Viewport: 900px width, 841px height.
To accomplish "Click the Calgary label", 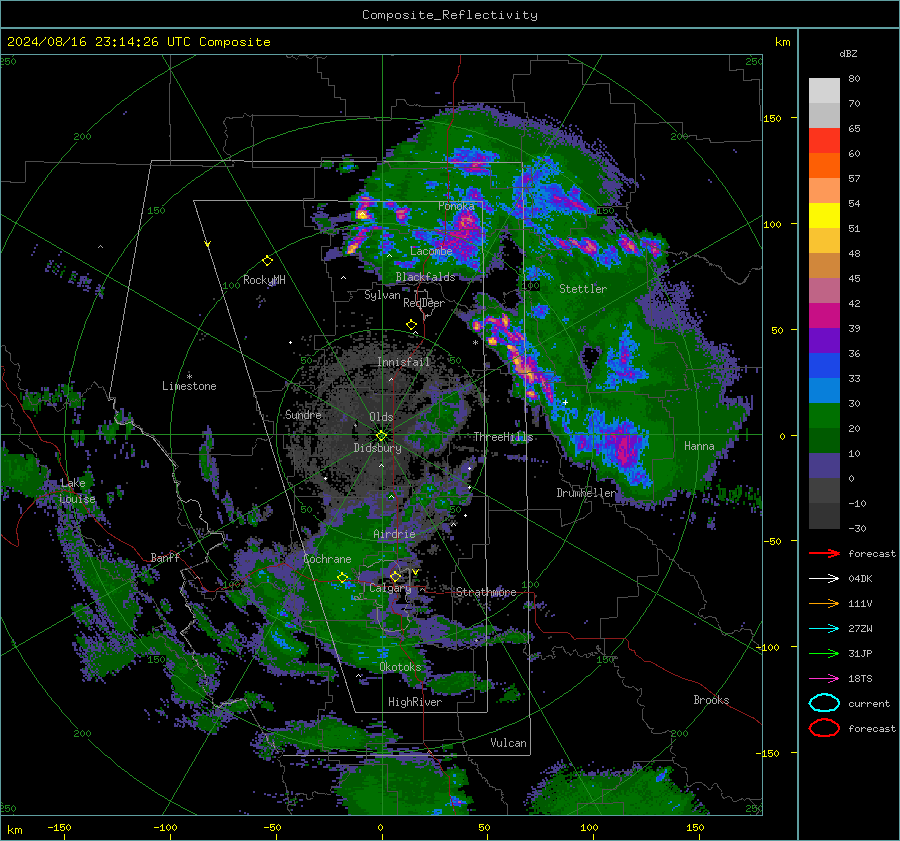I will coord(390,588).
